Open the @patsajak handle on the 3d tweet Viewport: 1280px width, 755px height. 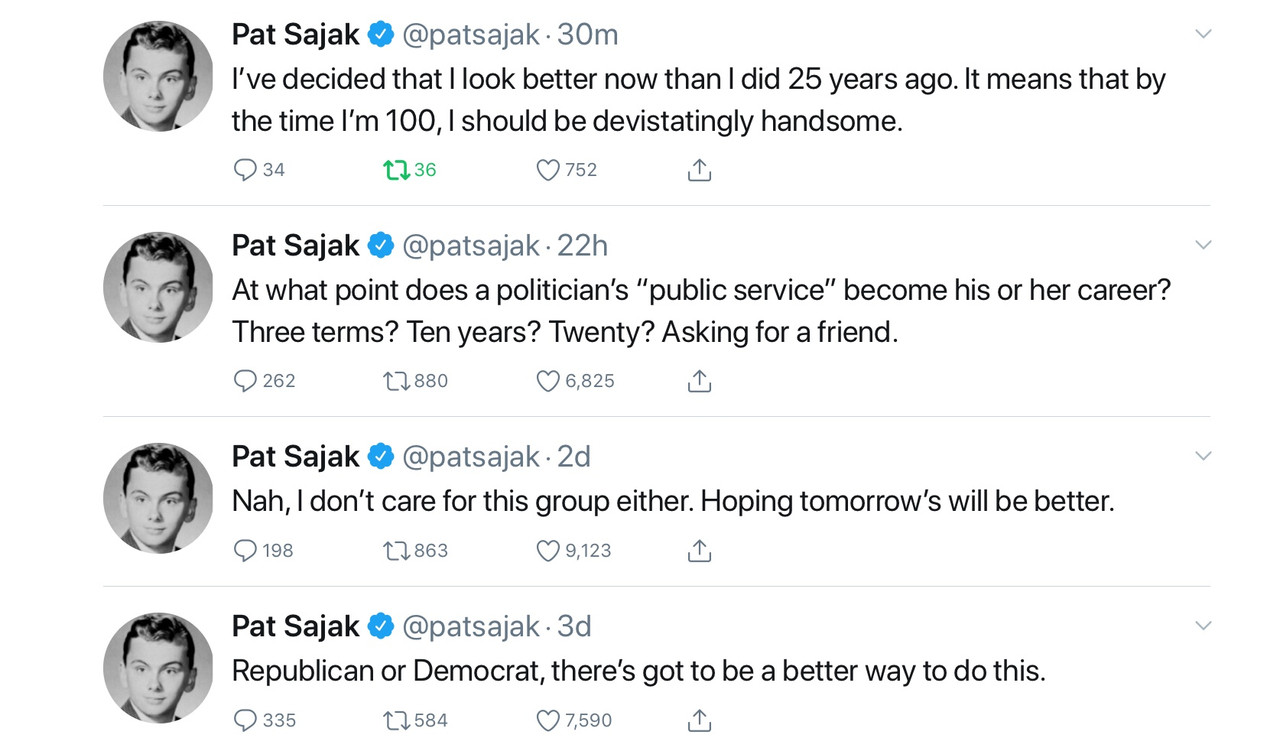tap(471, 627)
